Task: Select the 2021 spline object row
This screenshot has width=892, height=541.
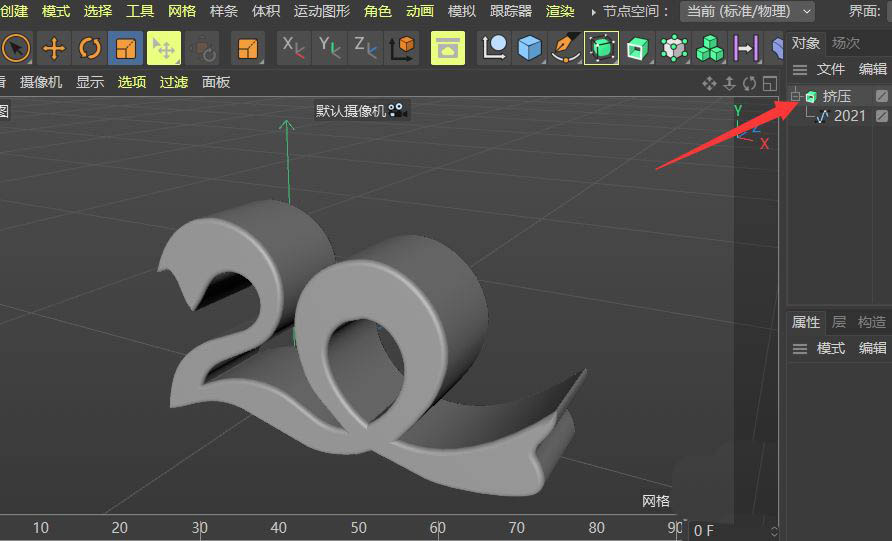Action: point(849,116)
